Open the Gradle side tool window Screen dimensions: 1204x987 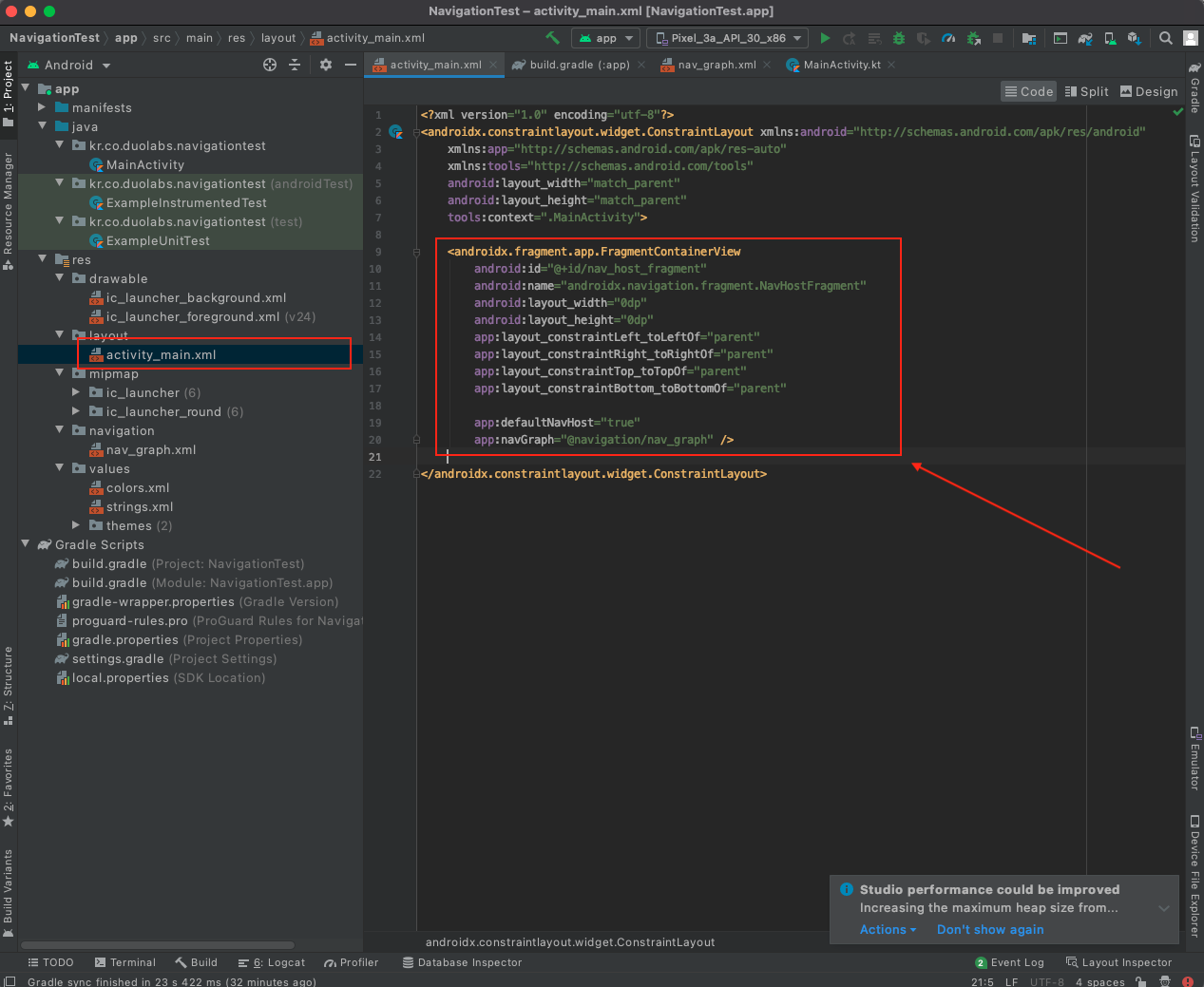tap(1194, 87)
